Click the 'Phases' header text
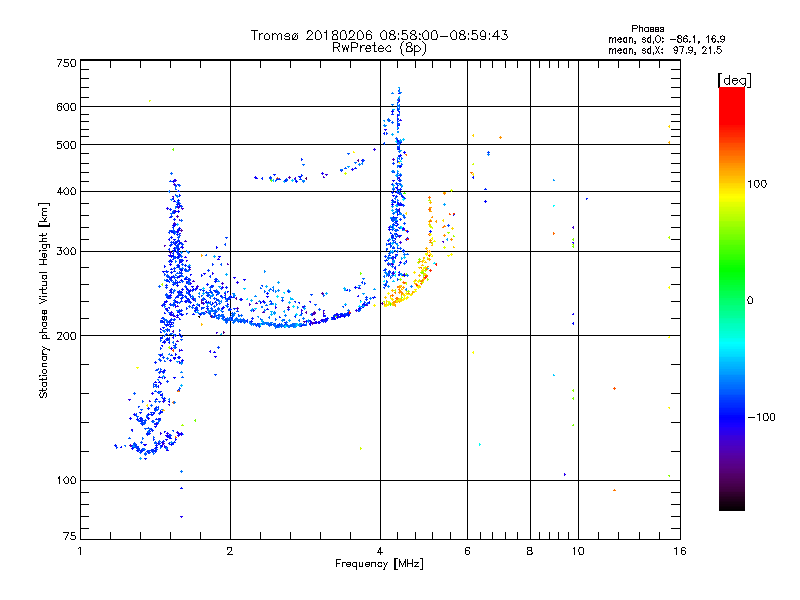The width and height of the screenshot is (800, 600). (x=647, y=29)
